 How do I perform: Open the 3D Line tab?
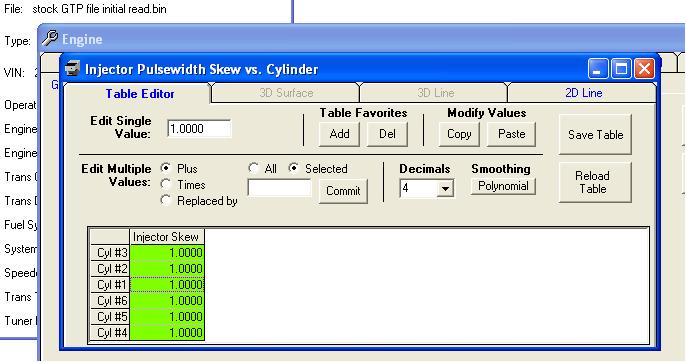click(x=435, y=93)
